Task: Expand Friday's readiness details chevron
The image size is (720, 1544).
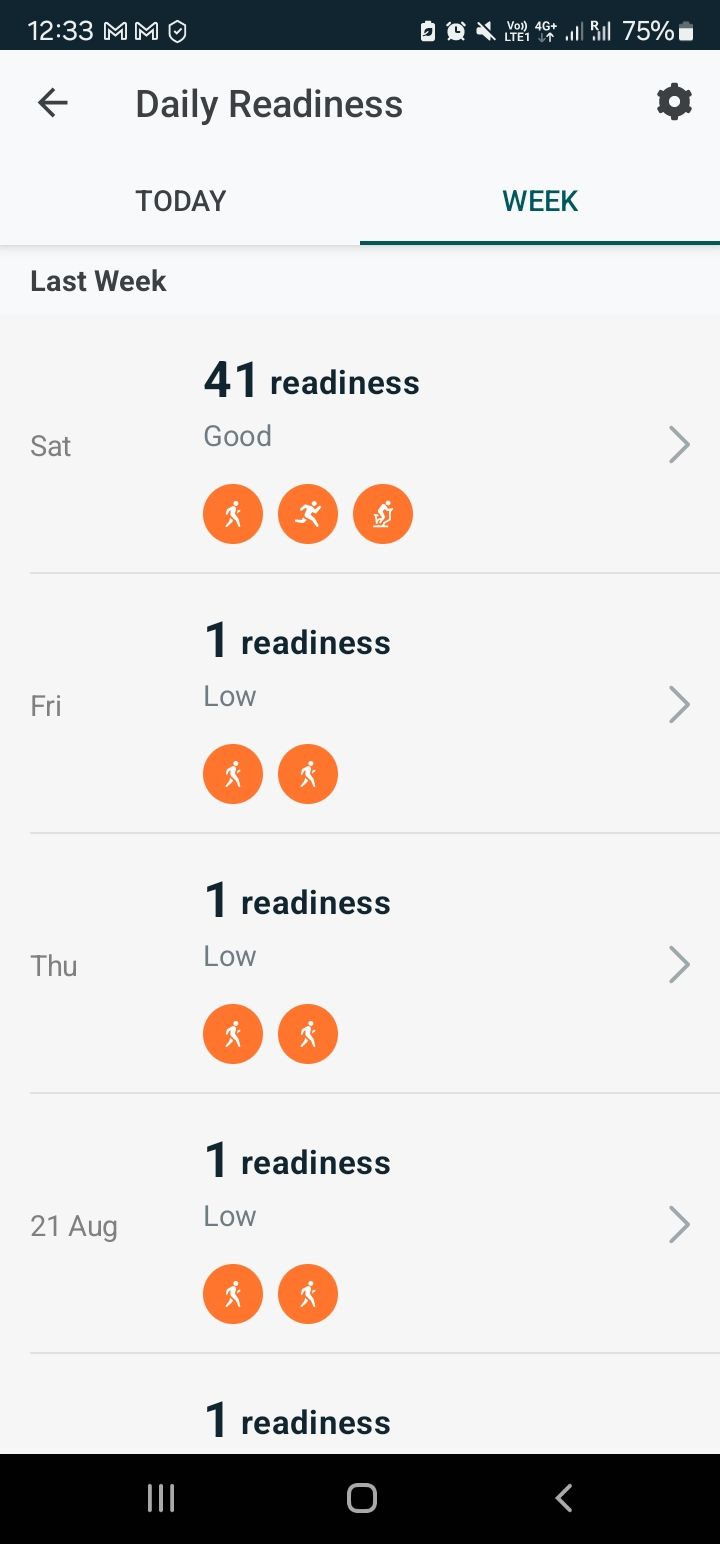Action: (x=679, y=705)
